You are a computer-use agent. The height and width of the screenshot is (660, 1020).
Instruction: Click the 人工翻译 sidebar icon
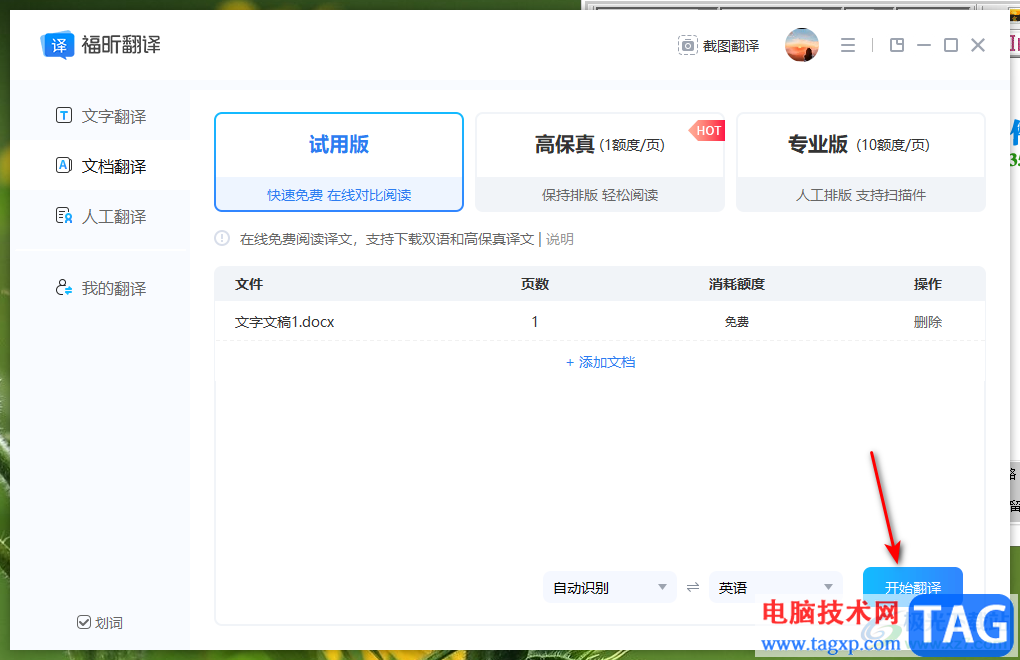pos(64,215)
